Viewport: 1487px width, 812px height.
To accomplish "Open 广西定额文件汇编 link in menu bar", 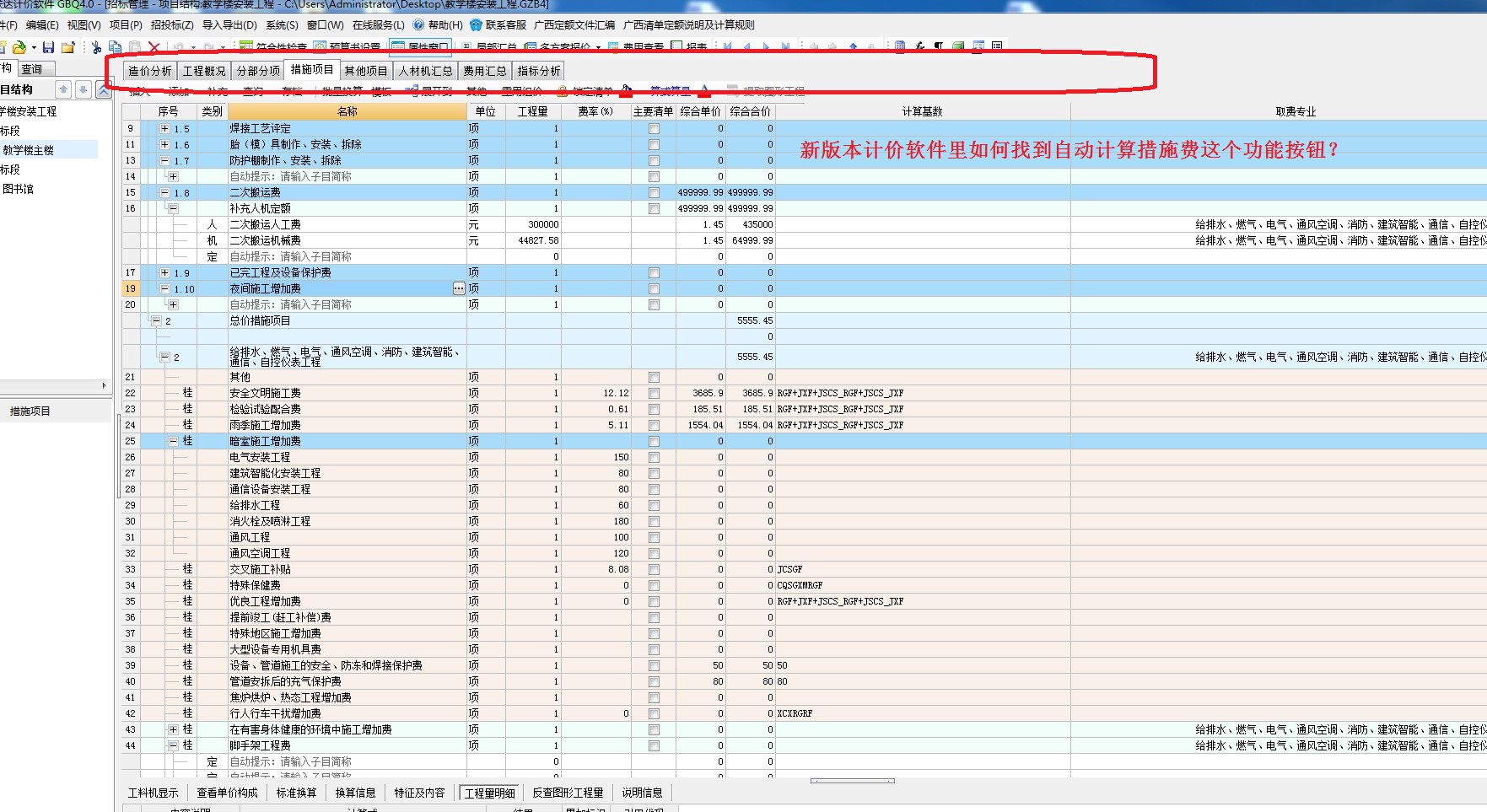I will (574, 25).
